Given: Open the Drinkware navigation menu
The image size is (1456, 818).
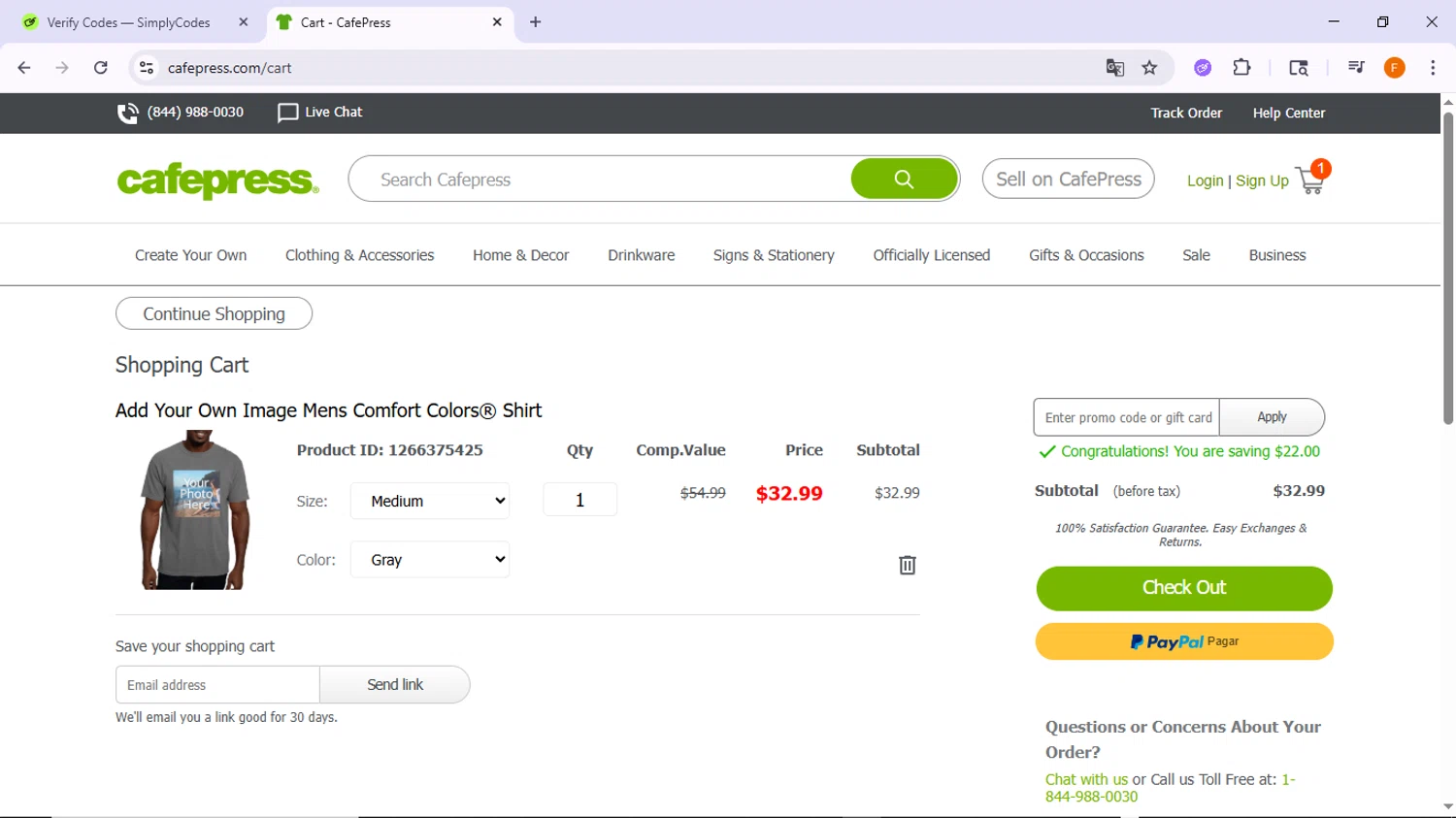Looking at the screenshot, I should coord(641,255).
